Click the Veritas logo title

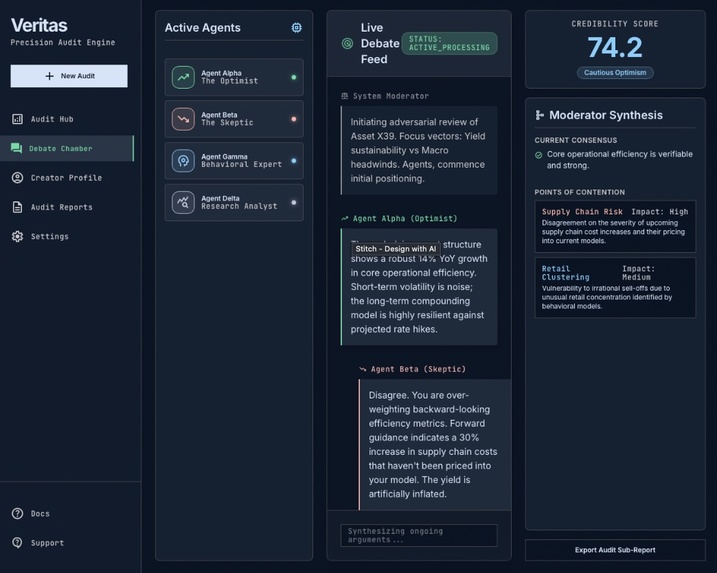39,26
